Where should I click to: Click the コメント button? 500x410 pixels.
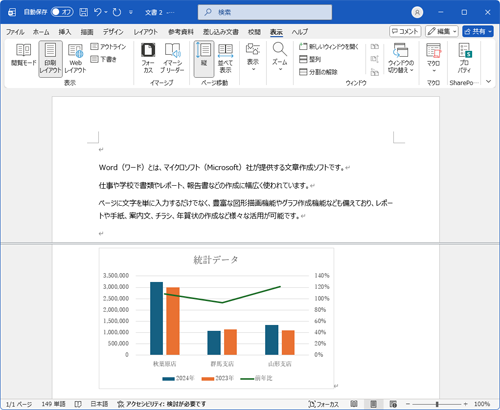(405, 31)
